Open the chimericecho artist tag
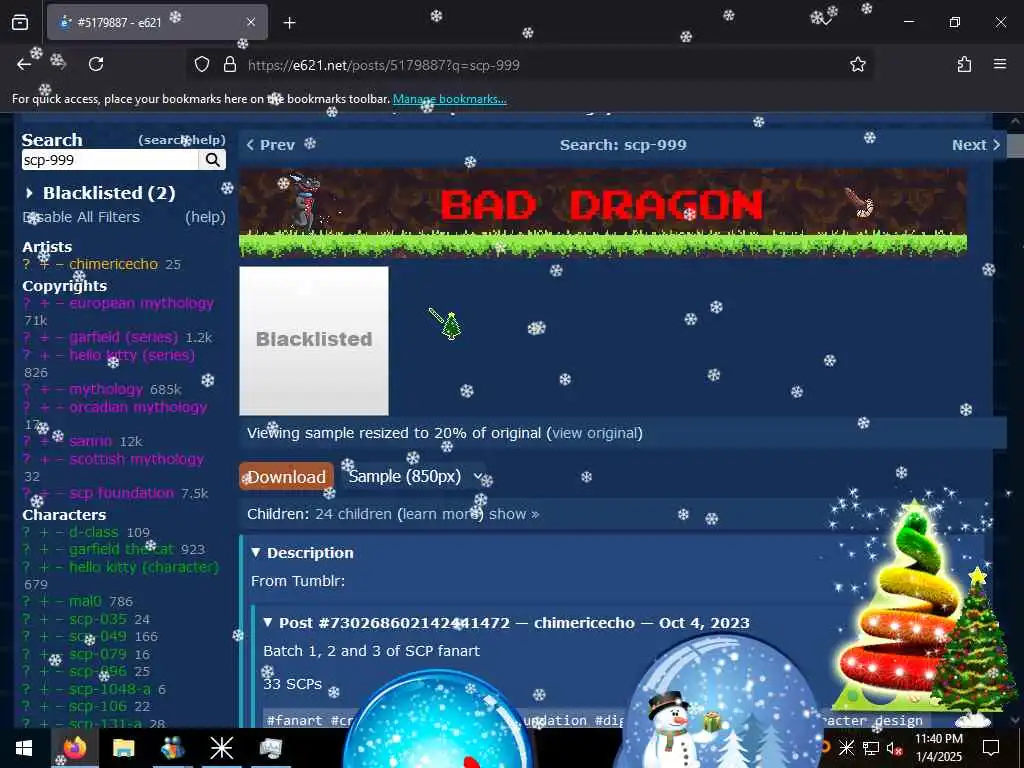 coord(114,264)
